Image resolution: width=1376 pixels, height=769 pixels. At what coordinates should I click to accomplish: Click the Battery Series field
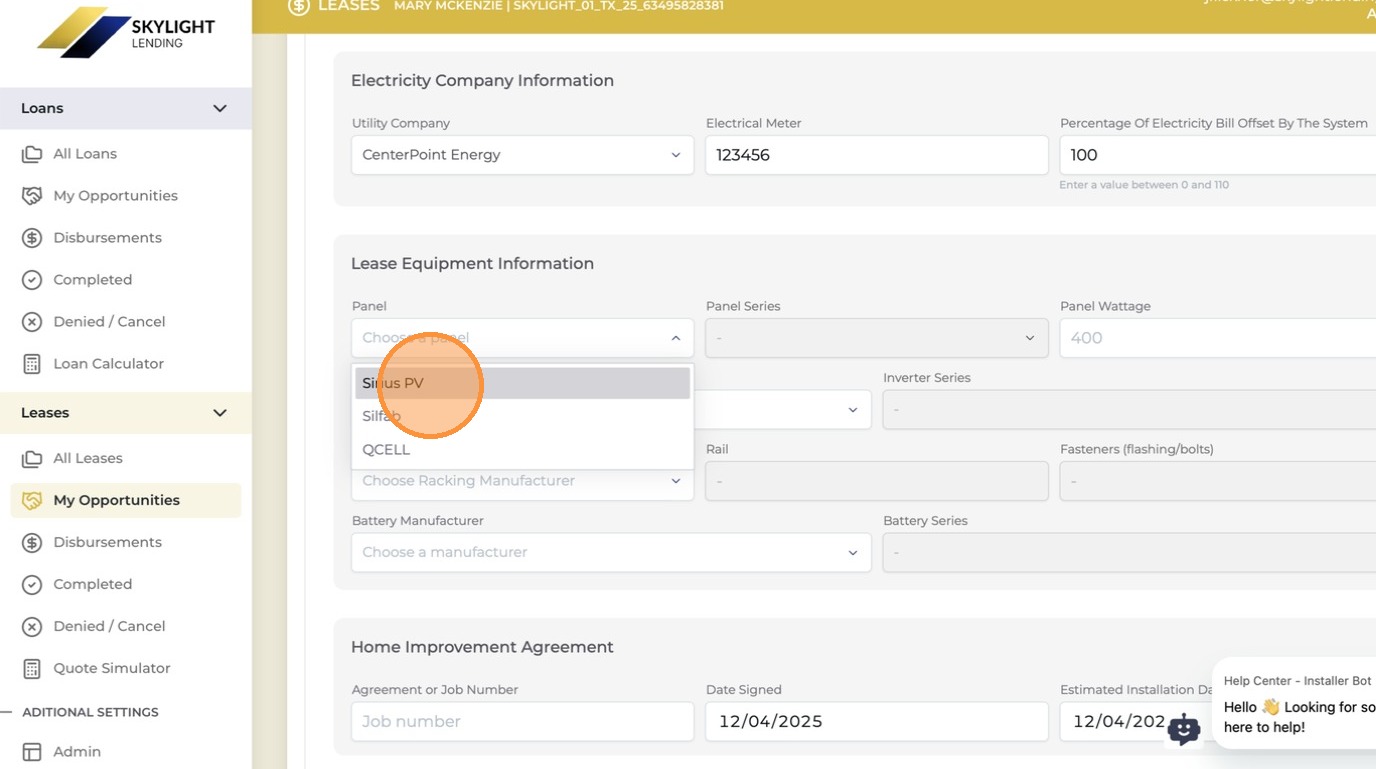(1129, 552)
